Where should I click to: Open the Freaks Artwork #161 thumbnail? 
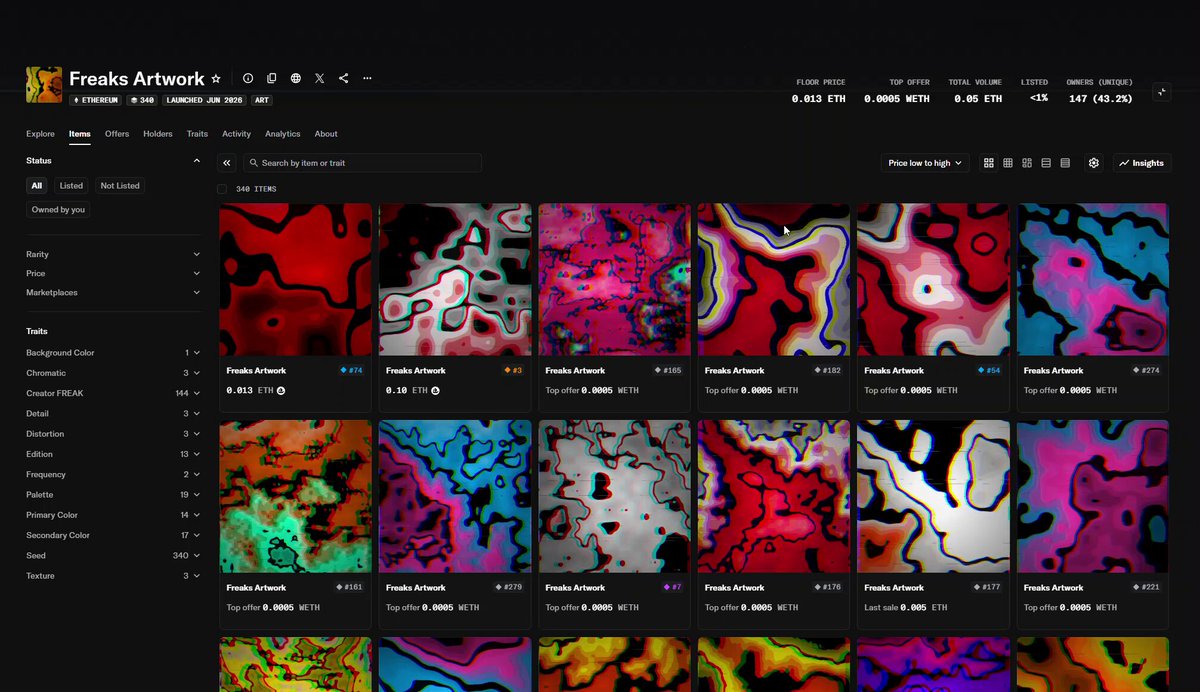295,497
